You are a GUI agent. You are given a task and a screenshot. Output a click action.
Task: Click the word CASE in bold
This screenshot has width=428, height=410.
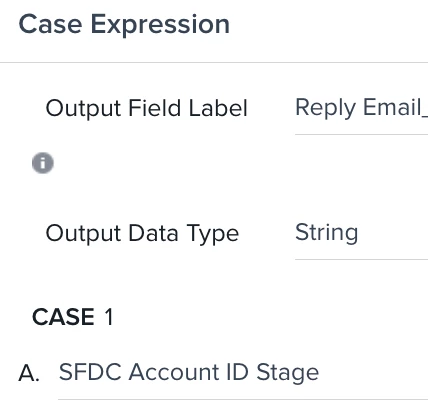[63, 317]
